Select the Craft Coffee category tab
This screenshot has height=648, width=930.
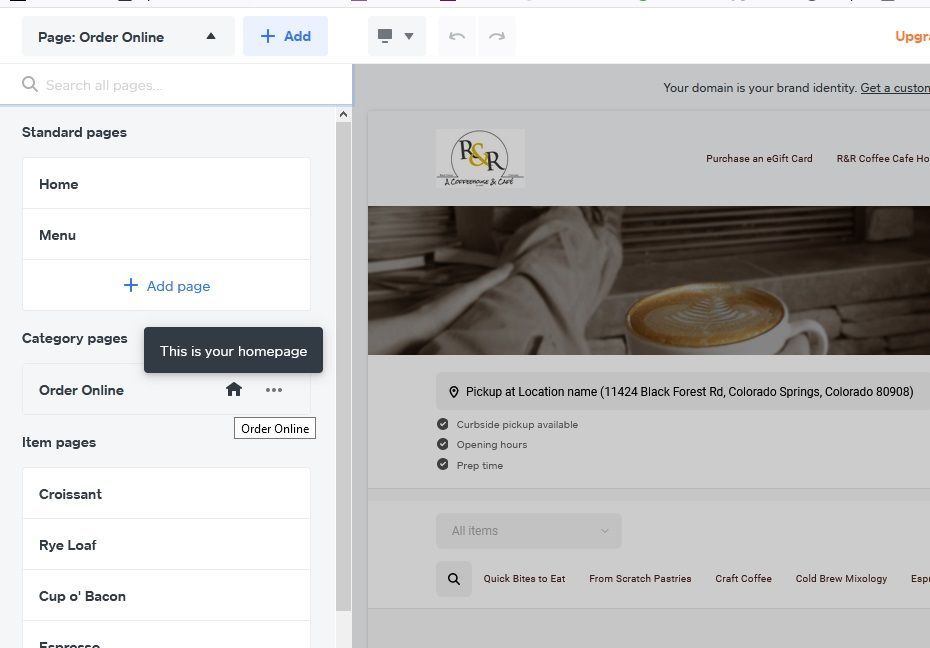tap(743, 579)
